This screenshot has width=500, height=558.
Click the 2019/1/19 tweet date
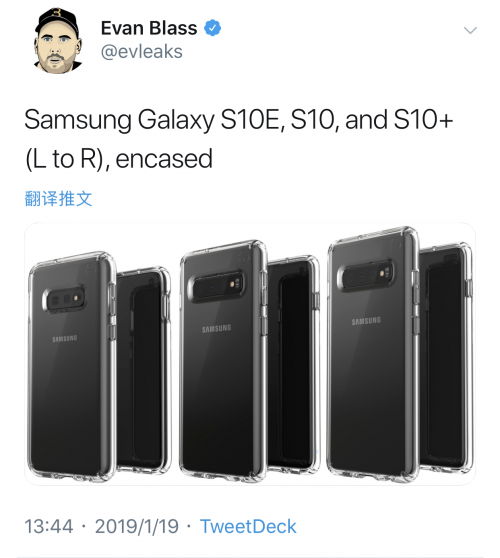point(137,526)
